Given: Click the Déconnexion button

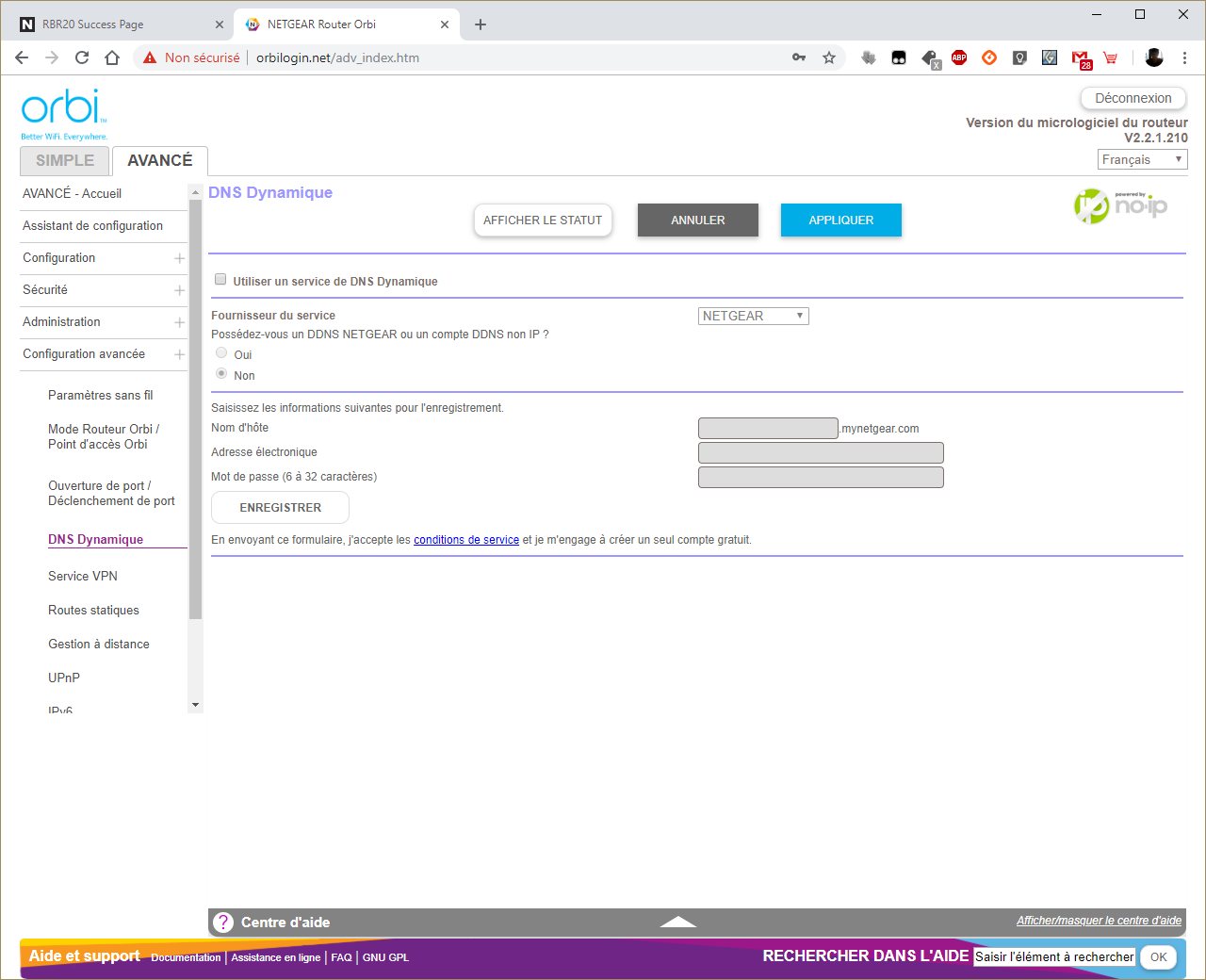Looking at the screenshot, I should pyautogui.click(x=1133, y=98).
